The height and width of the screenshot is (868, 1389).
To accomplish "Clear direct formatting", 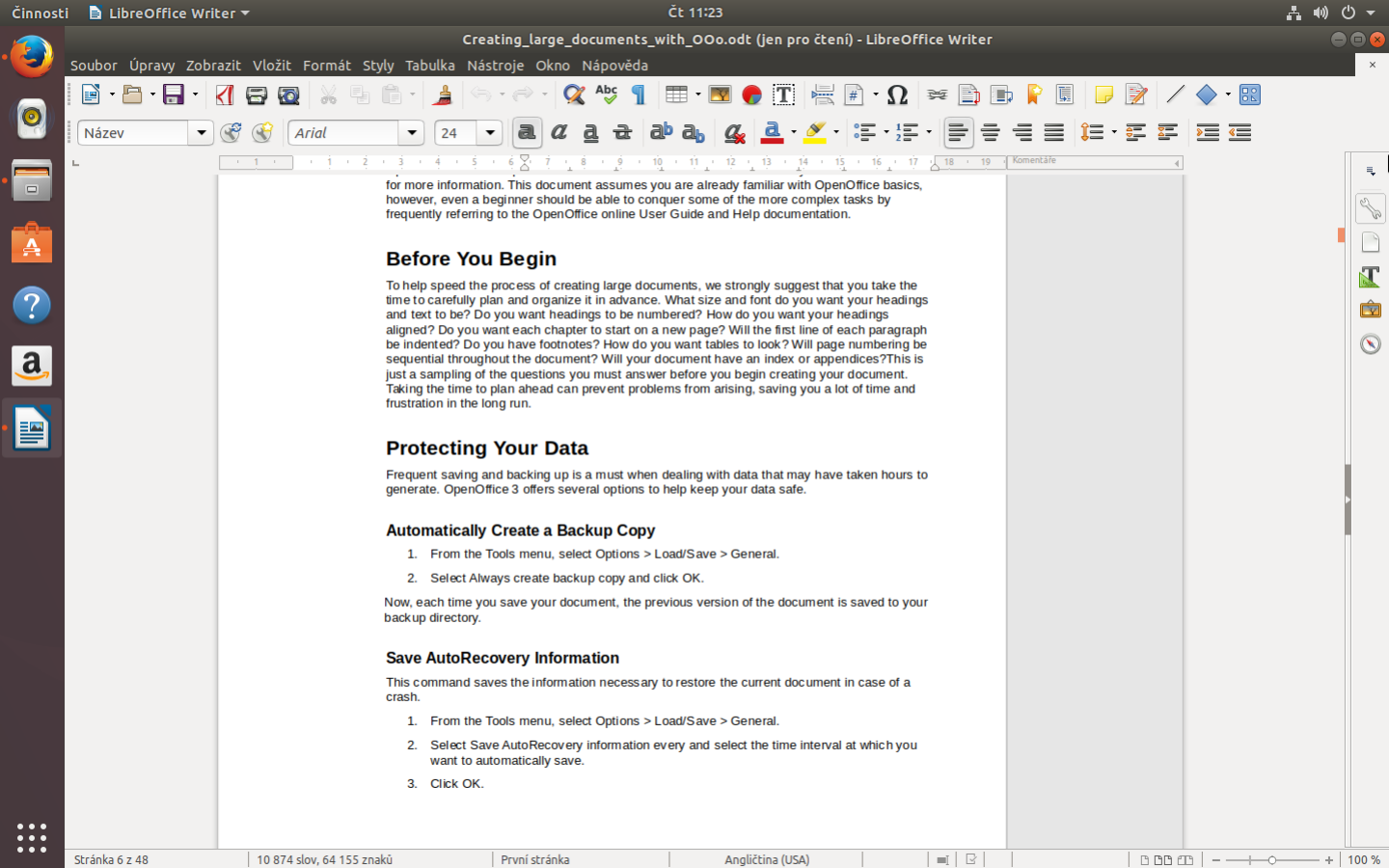I will pyautogui.click(x=734, y=133).
